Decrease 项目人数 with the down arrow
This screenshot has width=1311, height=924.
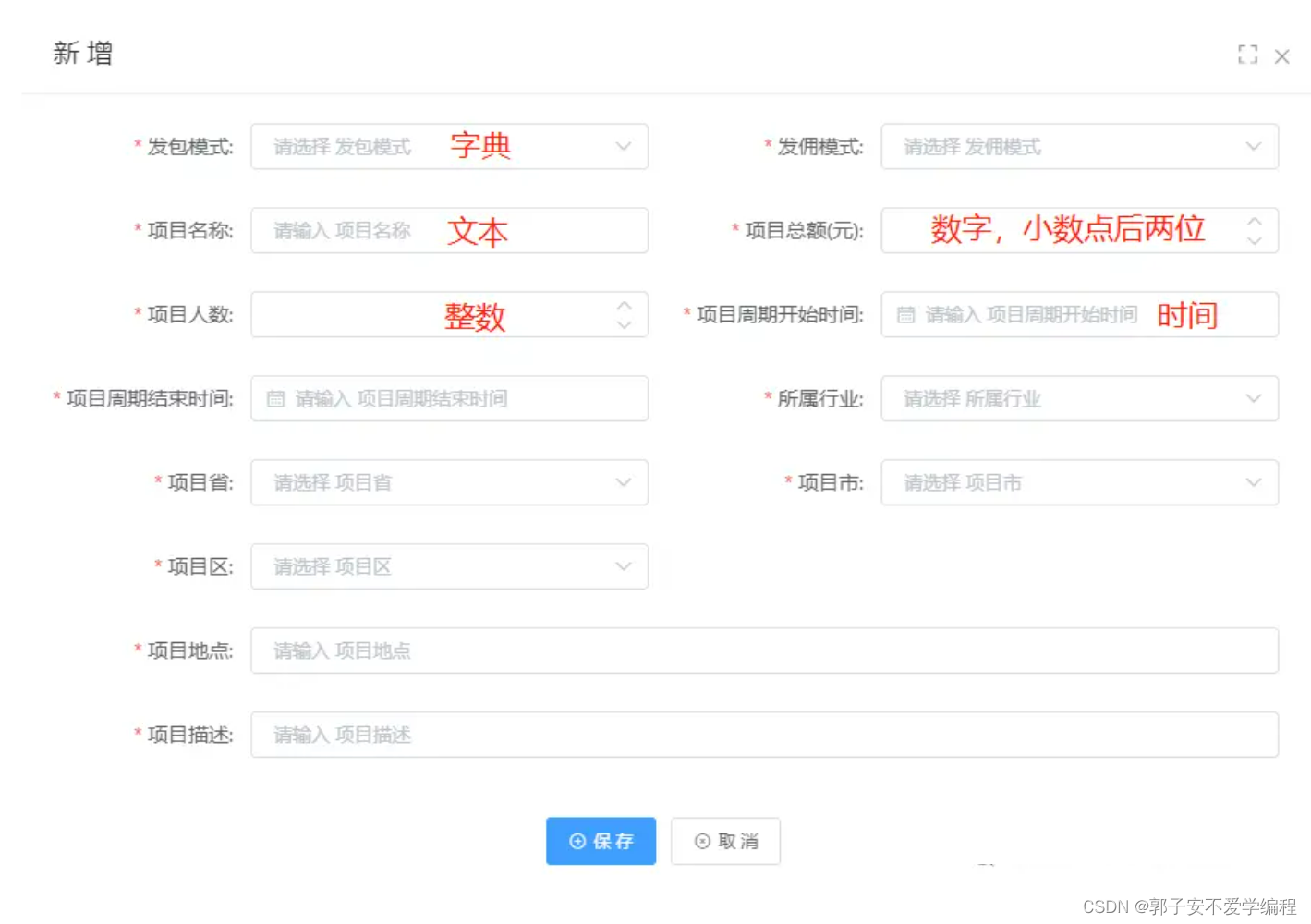tap(625, 324)
